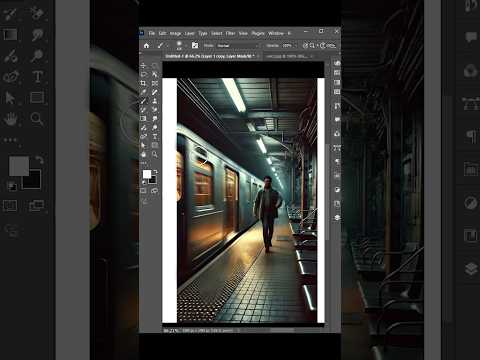Open the Select menu
The image size is (480, 360).
(x=217, y=33)
